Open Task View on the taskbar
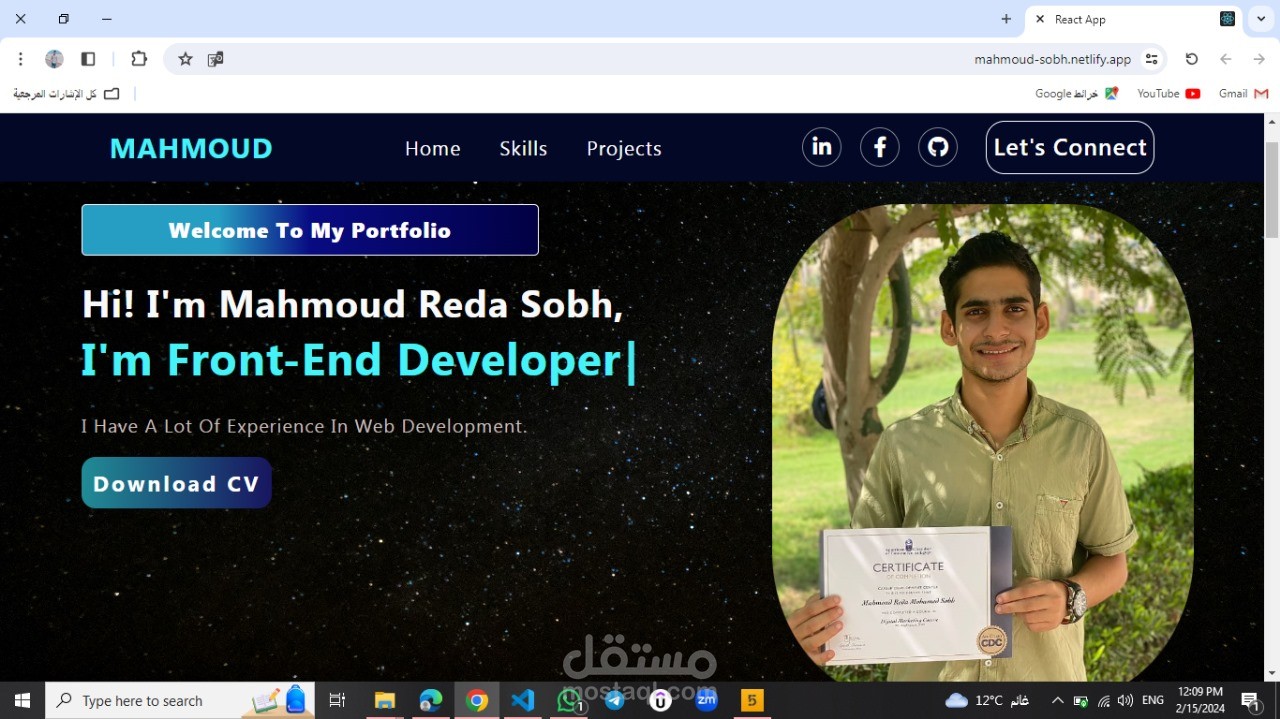The height and width of the screenshot is (719, 1280). pos(337,700)
